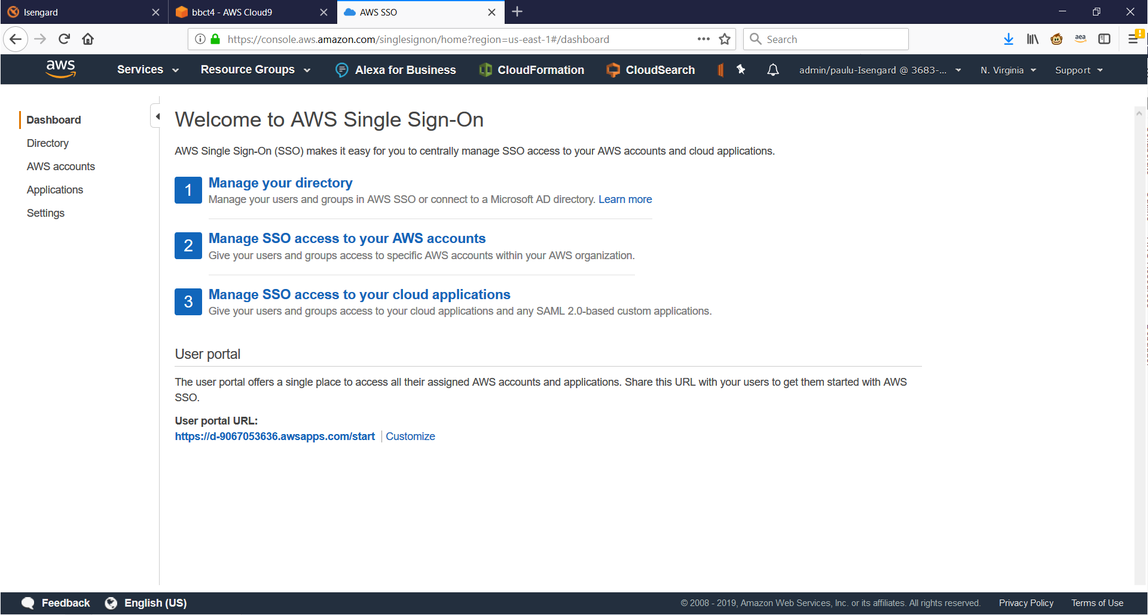Click the AWS logo
The width and height of the screenshot is (1148, 615).
pos(60,70)
